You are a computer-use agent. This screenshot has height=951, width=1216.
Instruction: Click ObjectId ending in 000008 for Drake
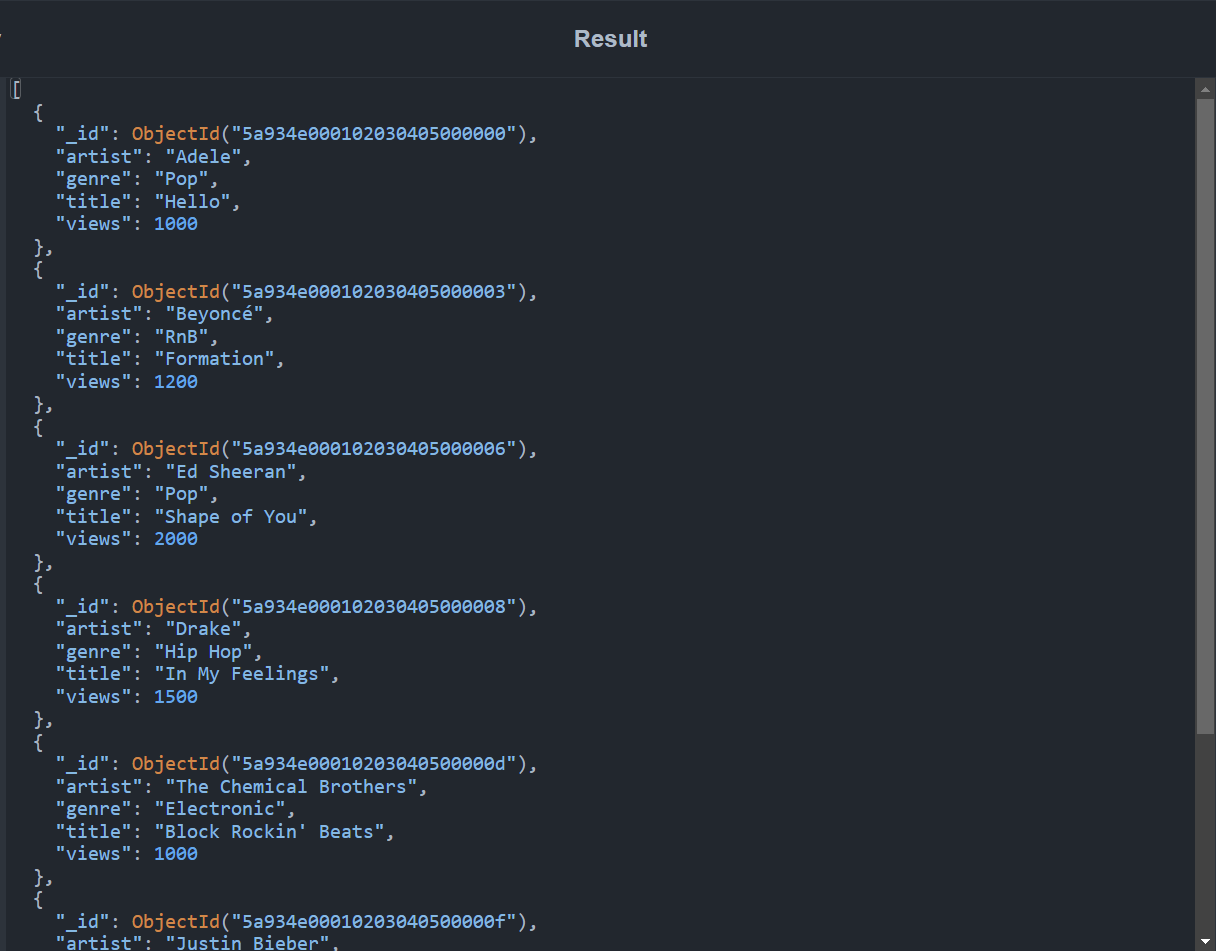click(x=335, y=607)
